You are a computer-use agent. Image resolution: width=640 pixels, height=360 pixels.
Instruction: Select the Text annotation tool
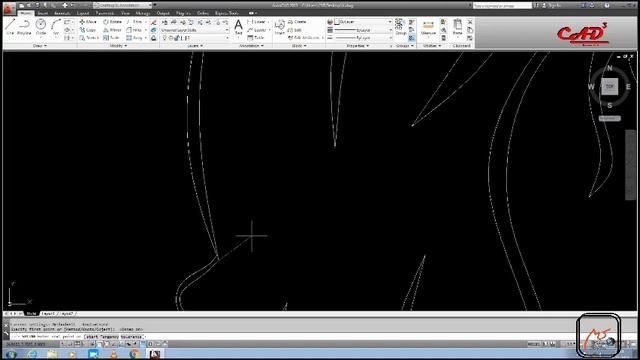[x=238, y=27]
